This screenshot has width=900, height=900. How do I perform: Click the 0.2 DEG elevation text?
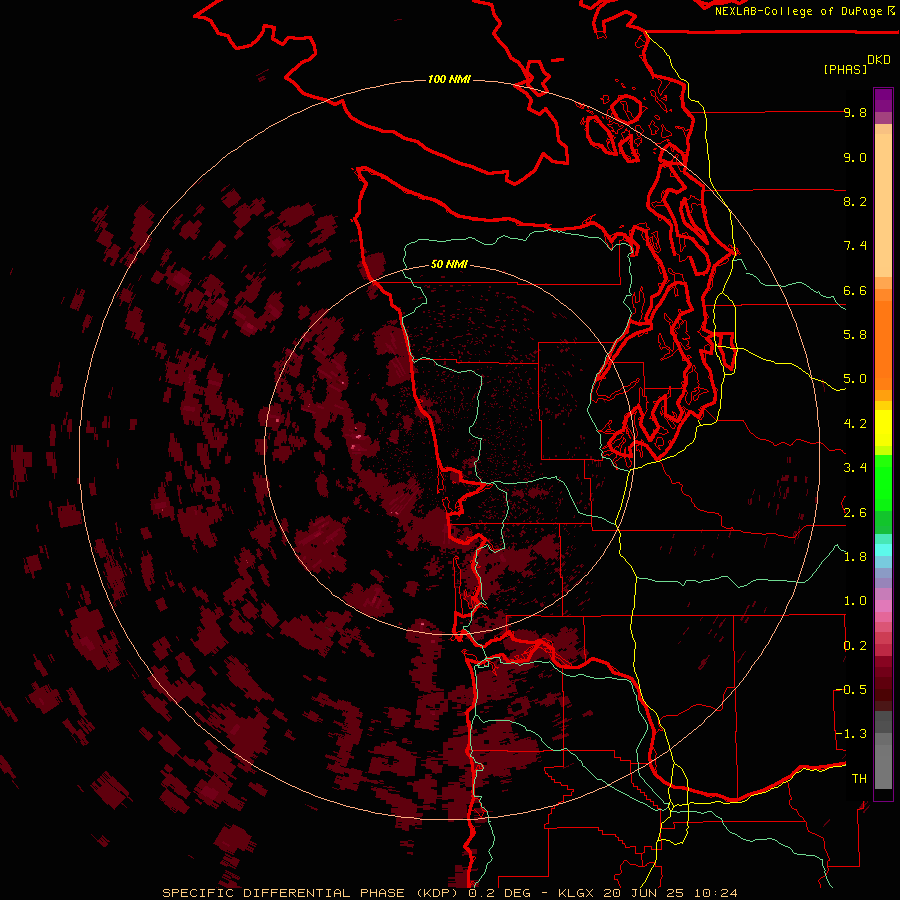click(x=500, y=893)
